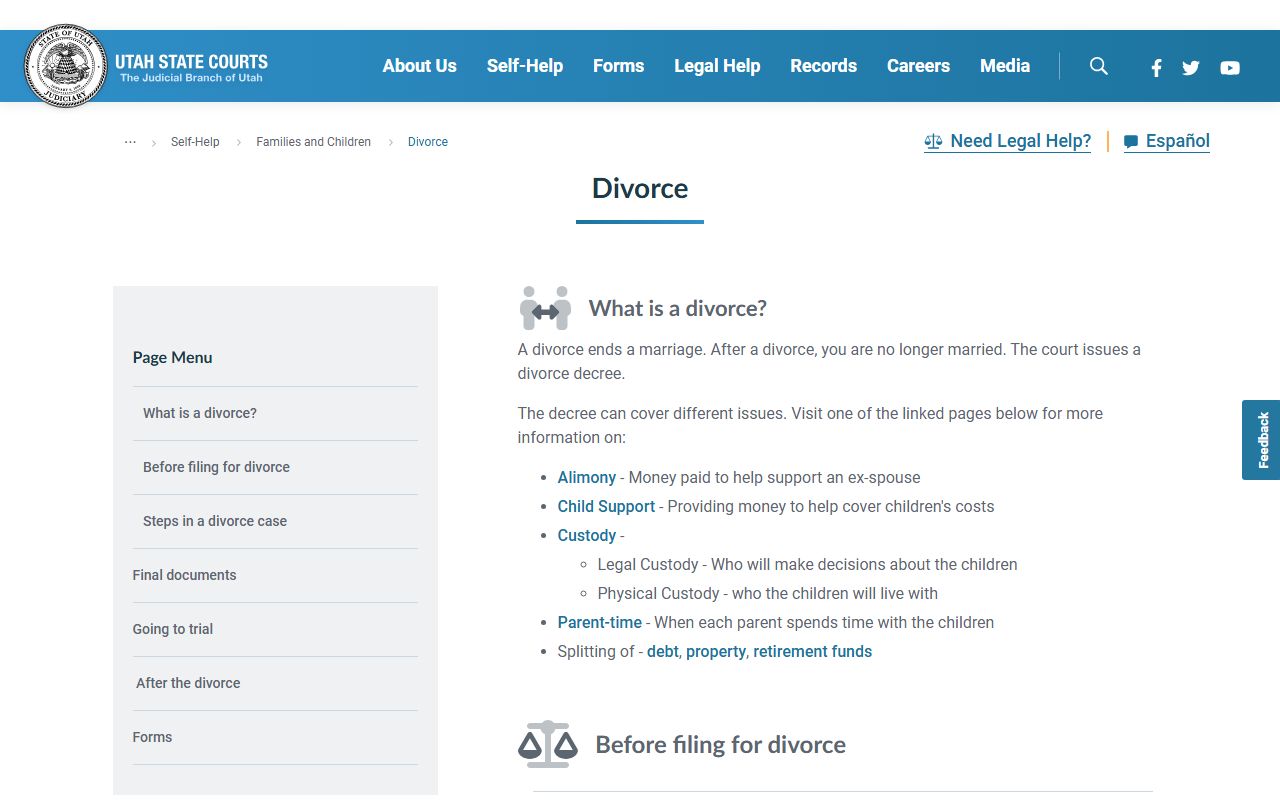Open the search magnifier icon
The height and width of the screenshot is (800, 1280).
tap(1098, 66)
